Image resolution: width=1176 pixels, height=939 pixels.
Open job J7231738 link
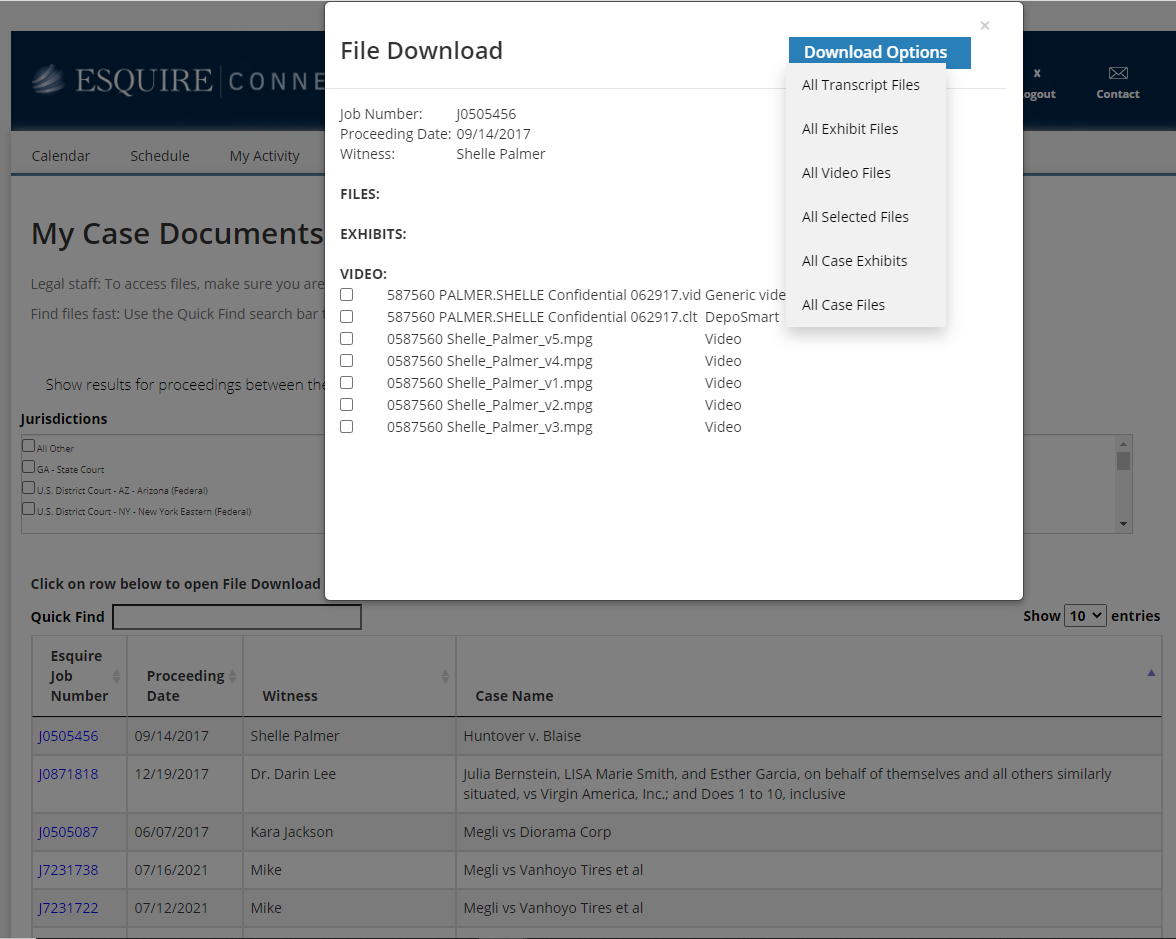68,870
